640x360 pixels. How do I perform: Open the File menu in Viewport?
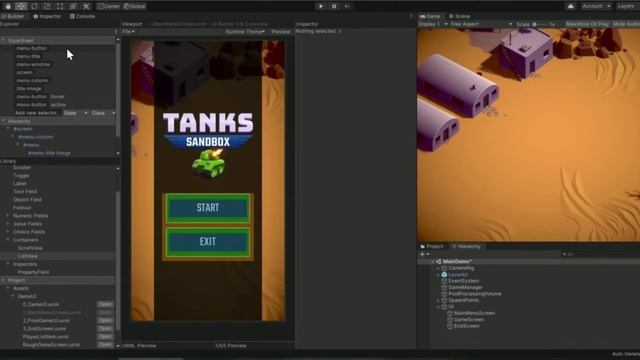coord(128,31)
